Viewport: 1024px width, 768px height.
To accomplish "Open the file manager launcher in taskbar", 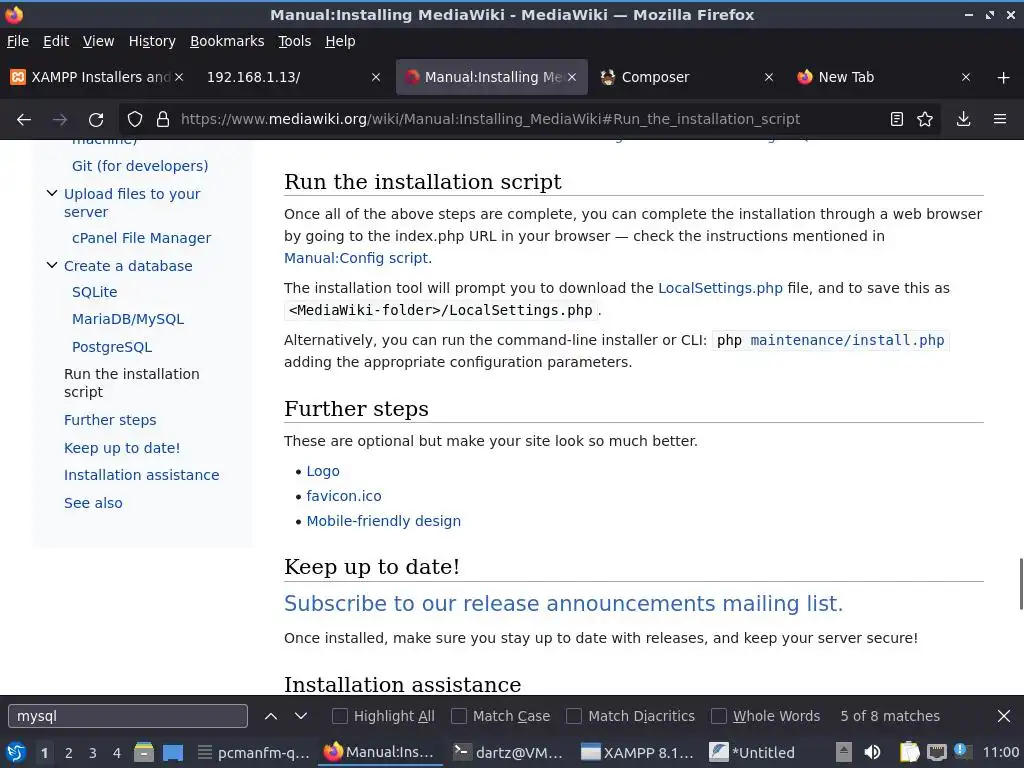I will (144, 752).
